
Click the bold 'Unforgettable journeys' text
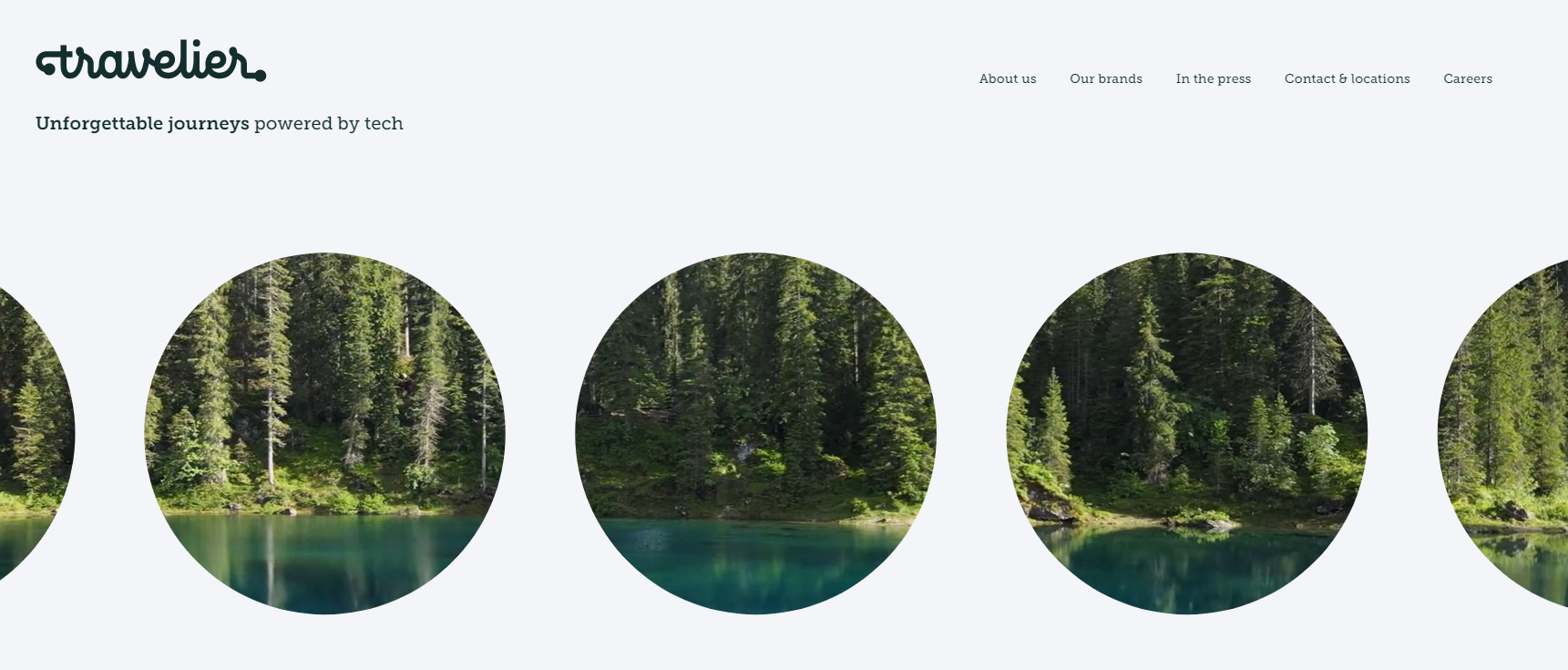142,123
